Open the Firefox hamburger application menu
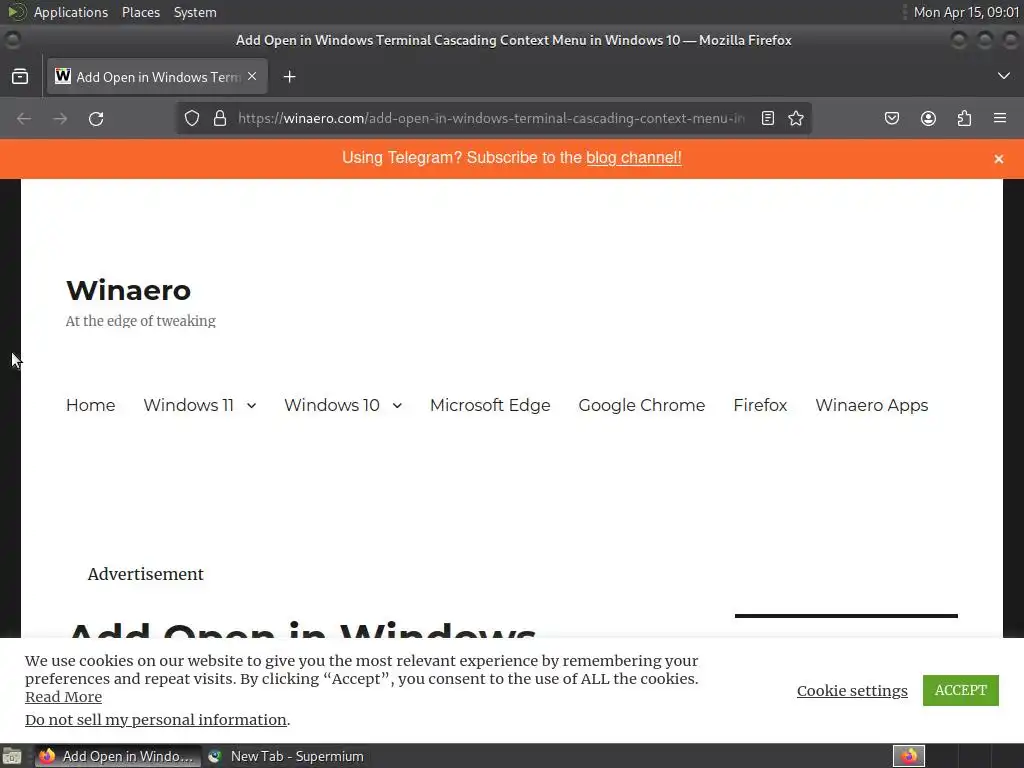The image size is (1024, 768). [1000, 118]
